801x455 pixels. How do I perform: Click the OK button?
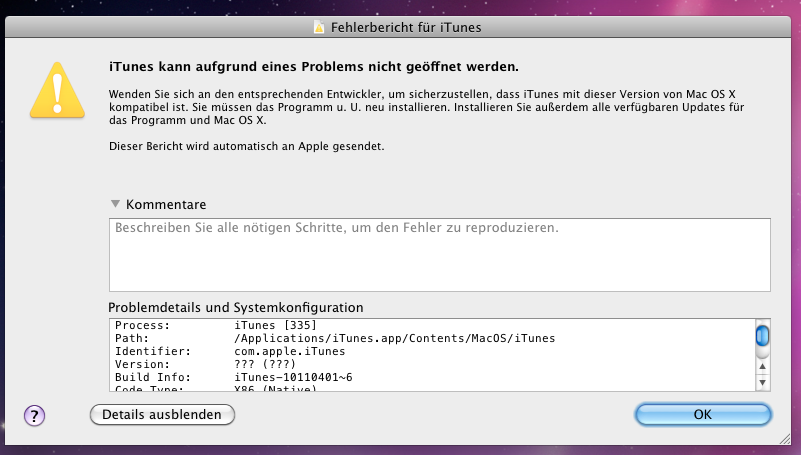(x=703, y=414)
